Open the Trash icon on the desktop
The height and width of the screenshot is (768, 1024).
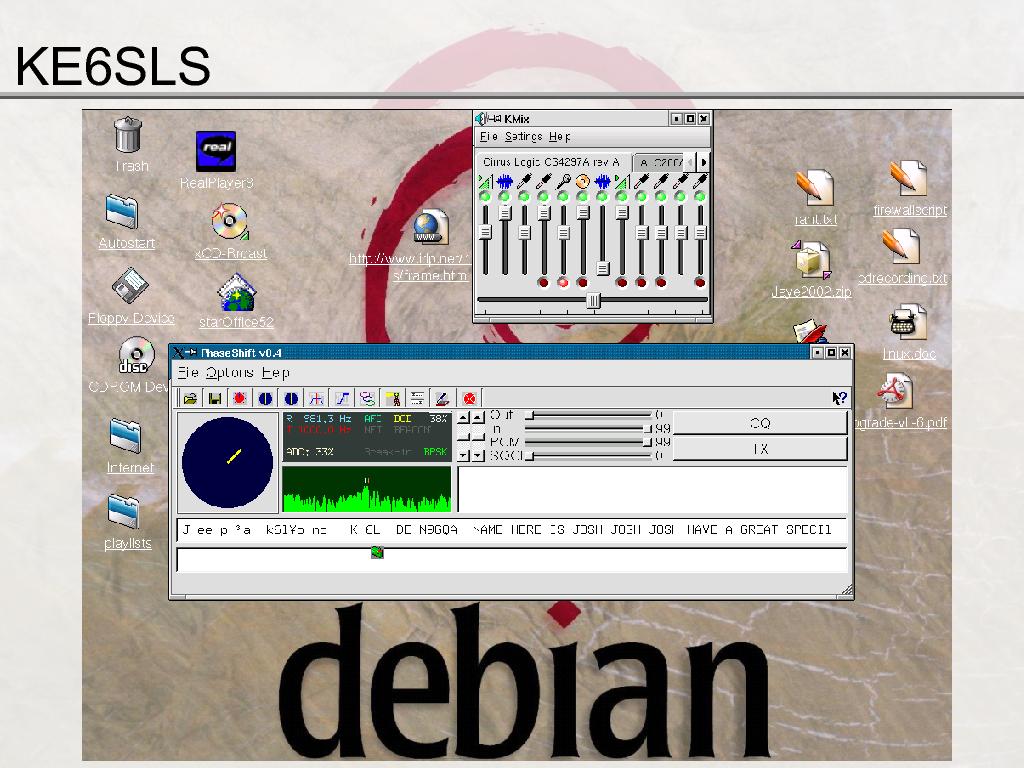pyautogui.click(x=128, y=136)
